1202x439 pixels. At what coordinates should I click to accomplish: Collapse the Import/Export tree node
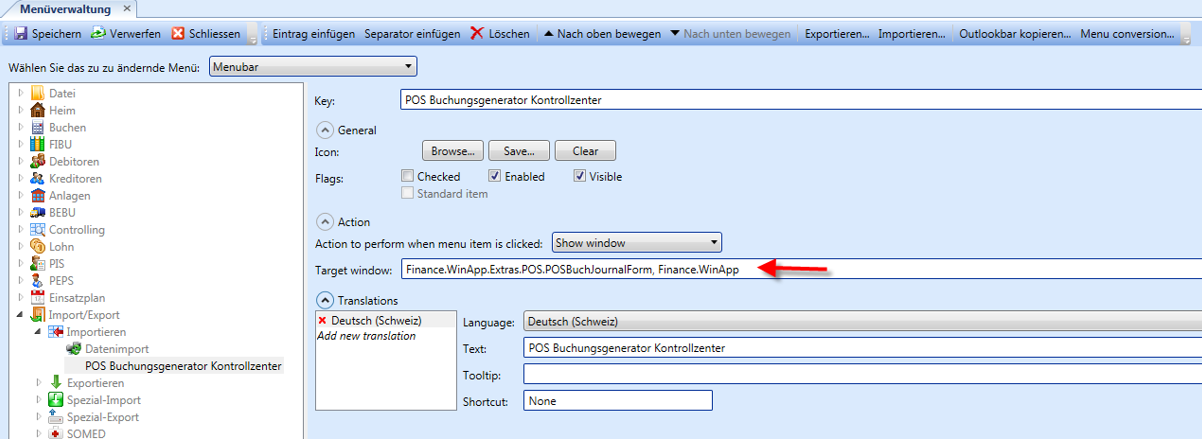tap(21, 314)
